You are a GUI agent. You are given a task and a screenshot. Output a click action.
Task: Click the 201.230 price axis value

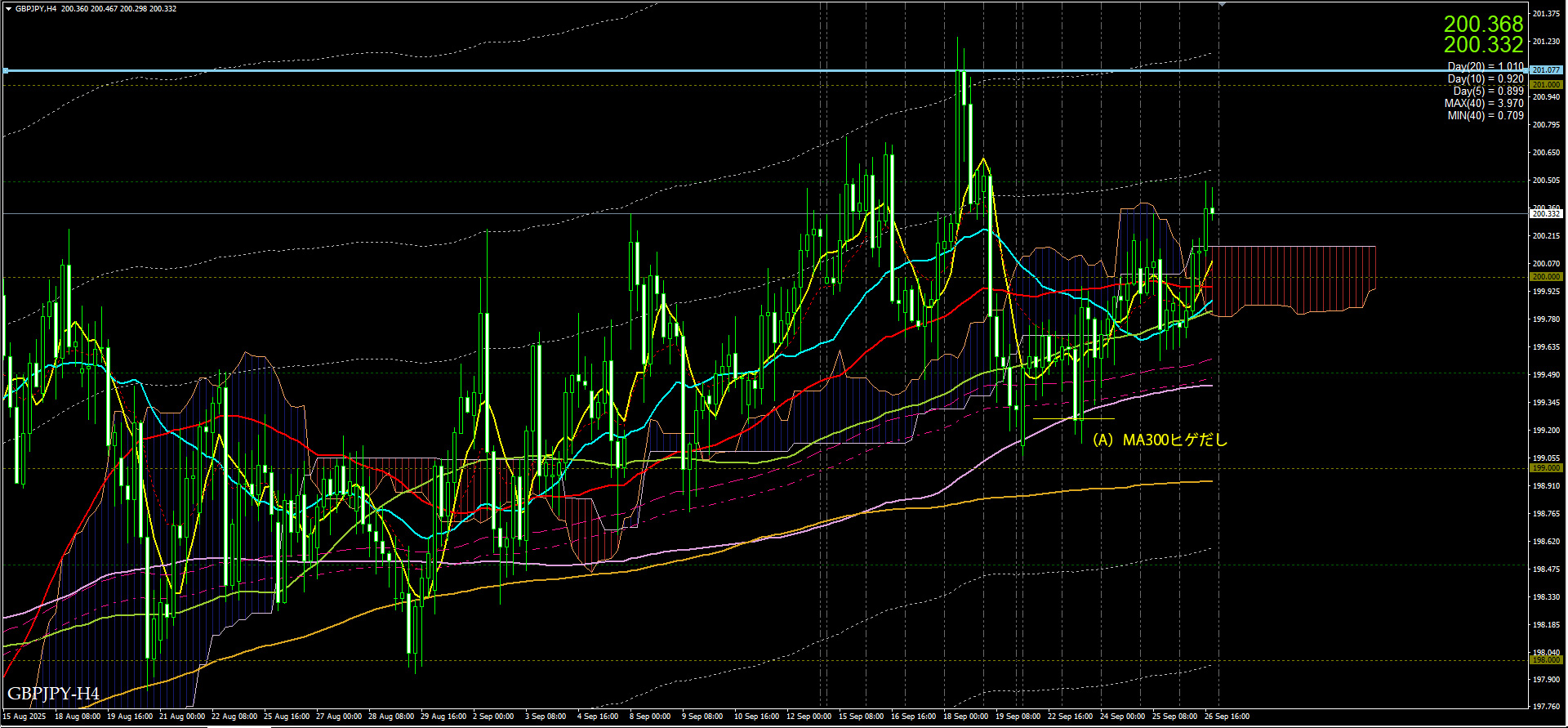[1546, 42]
